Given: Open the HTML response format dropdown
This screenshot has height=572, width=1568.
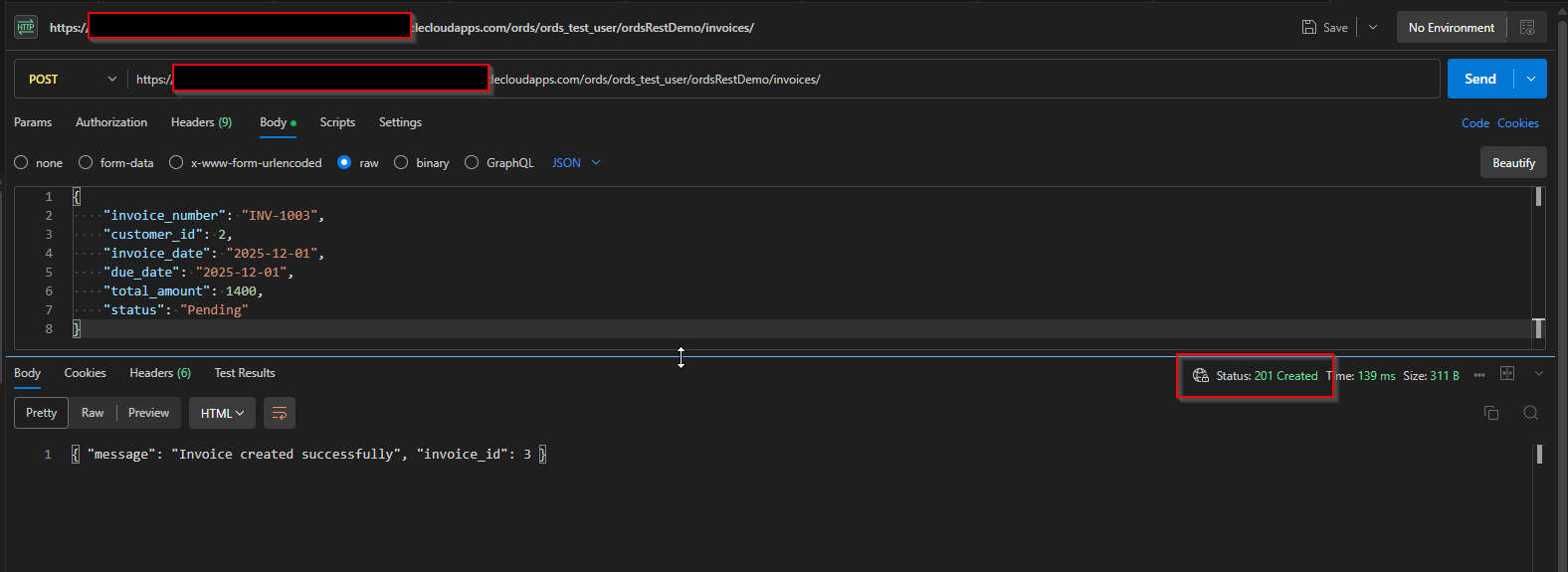Looking at the screenshot, I should pos(222,413).
